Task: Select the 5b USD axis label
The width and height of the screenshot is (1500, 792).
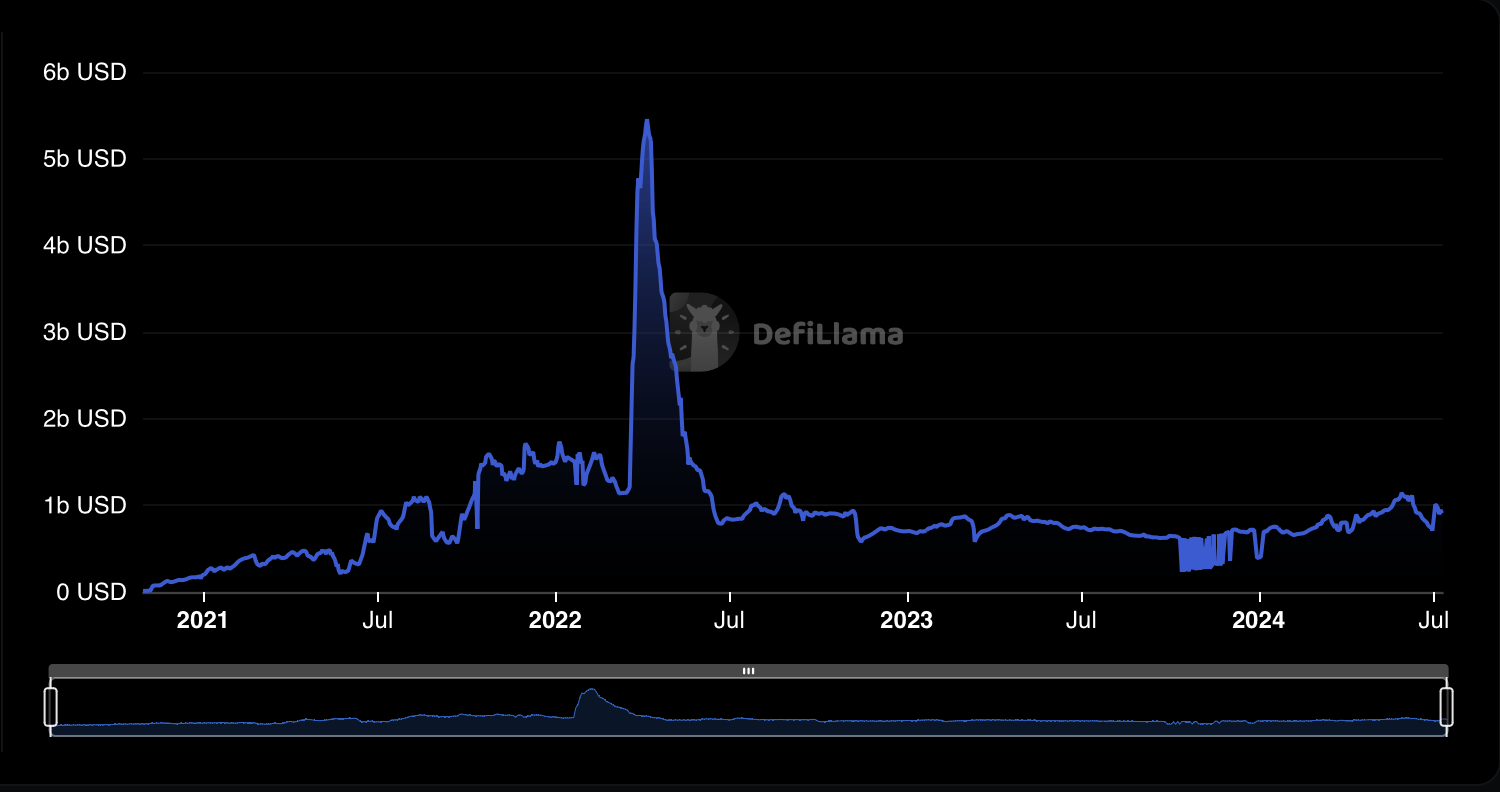Action: [x=85, y=159]
